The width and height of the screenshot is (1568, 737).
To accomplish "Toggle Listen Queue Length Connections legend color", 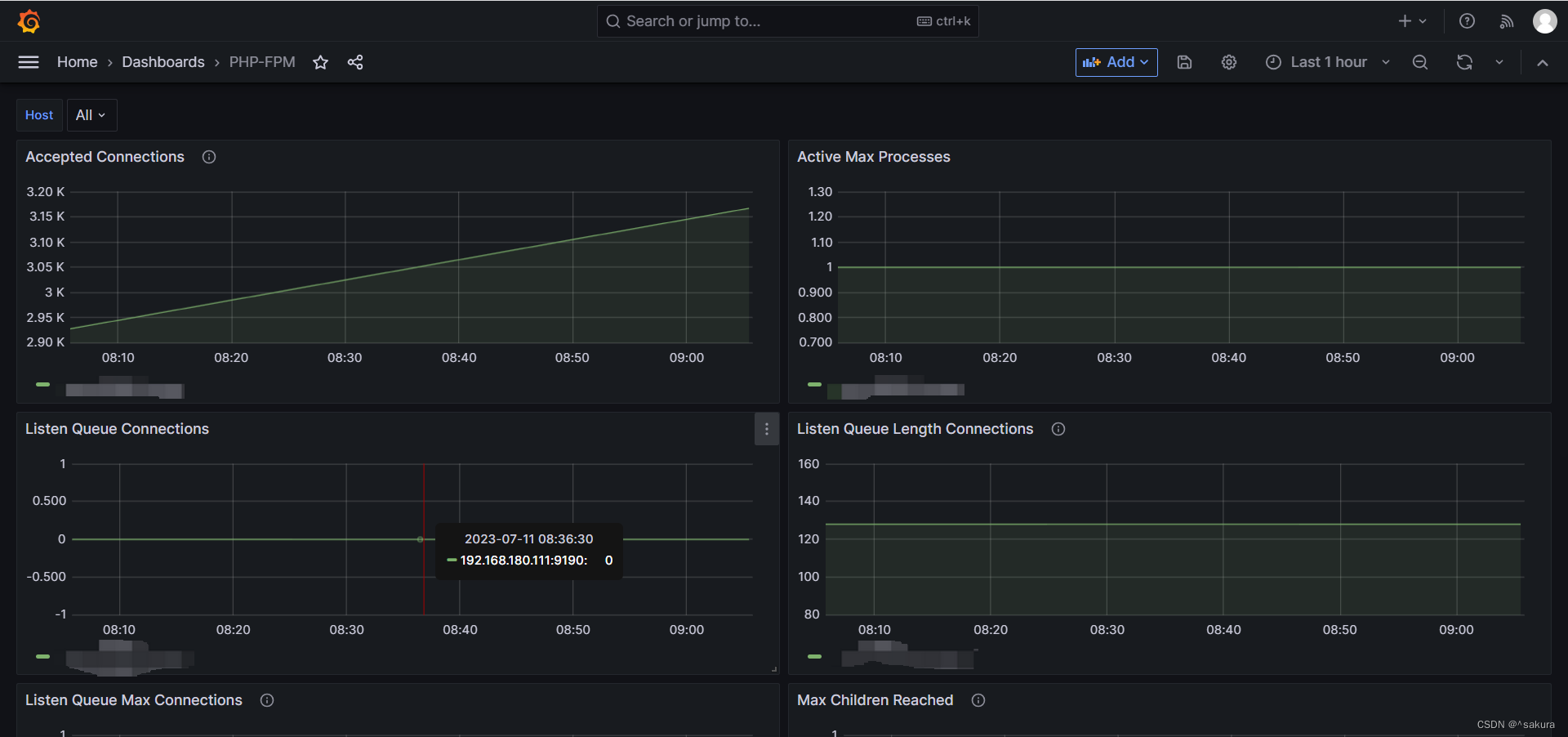I will pyautogui.click(x=814, y=656).
